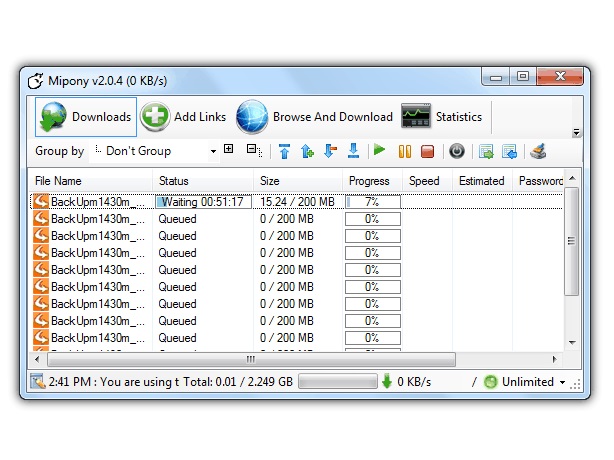The width and height of the screenshot is (614, 460).
Task: Click the '15.24 / 200 MB' size cell
Action: click(x=297, y=202)
